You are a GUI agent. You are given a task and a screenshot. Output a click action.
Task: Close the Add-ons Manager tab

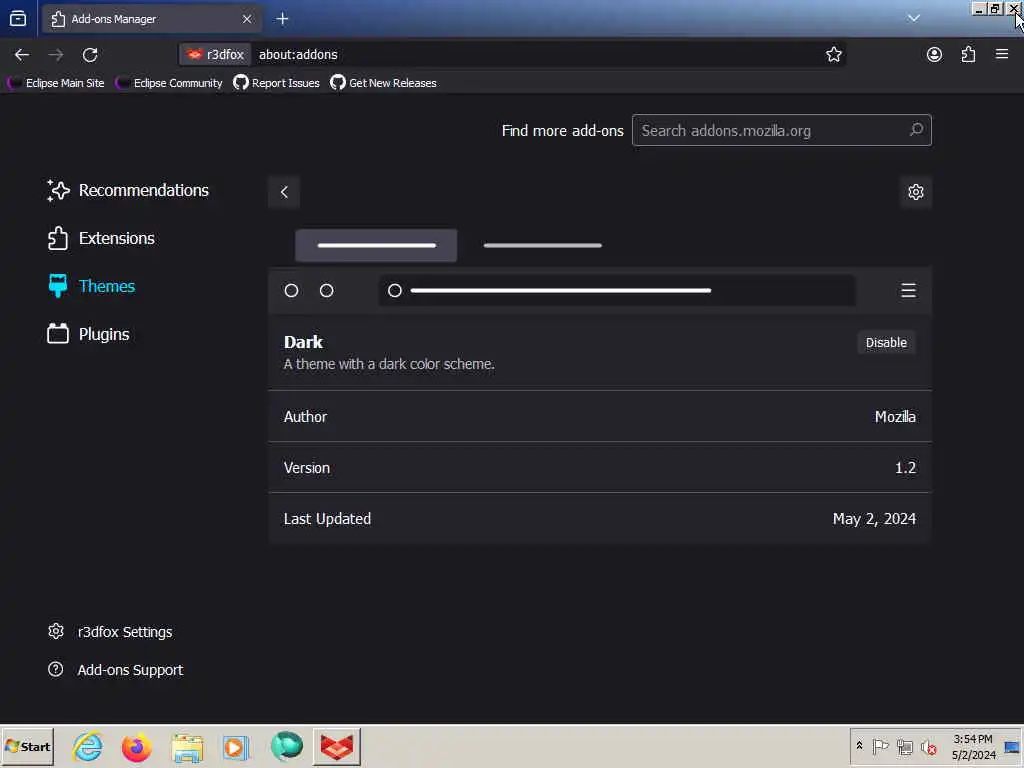(x=247, y=19)
